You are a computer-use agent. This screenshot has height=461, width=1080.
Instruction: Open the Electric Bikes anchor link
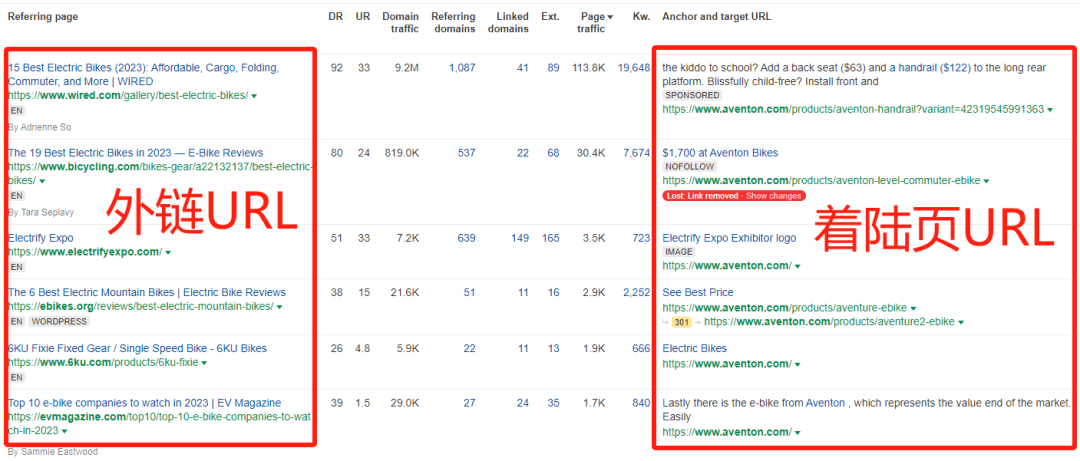[694, 349]
